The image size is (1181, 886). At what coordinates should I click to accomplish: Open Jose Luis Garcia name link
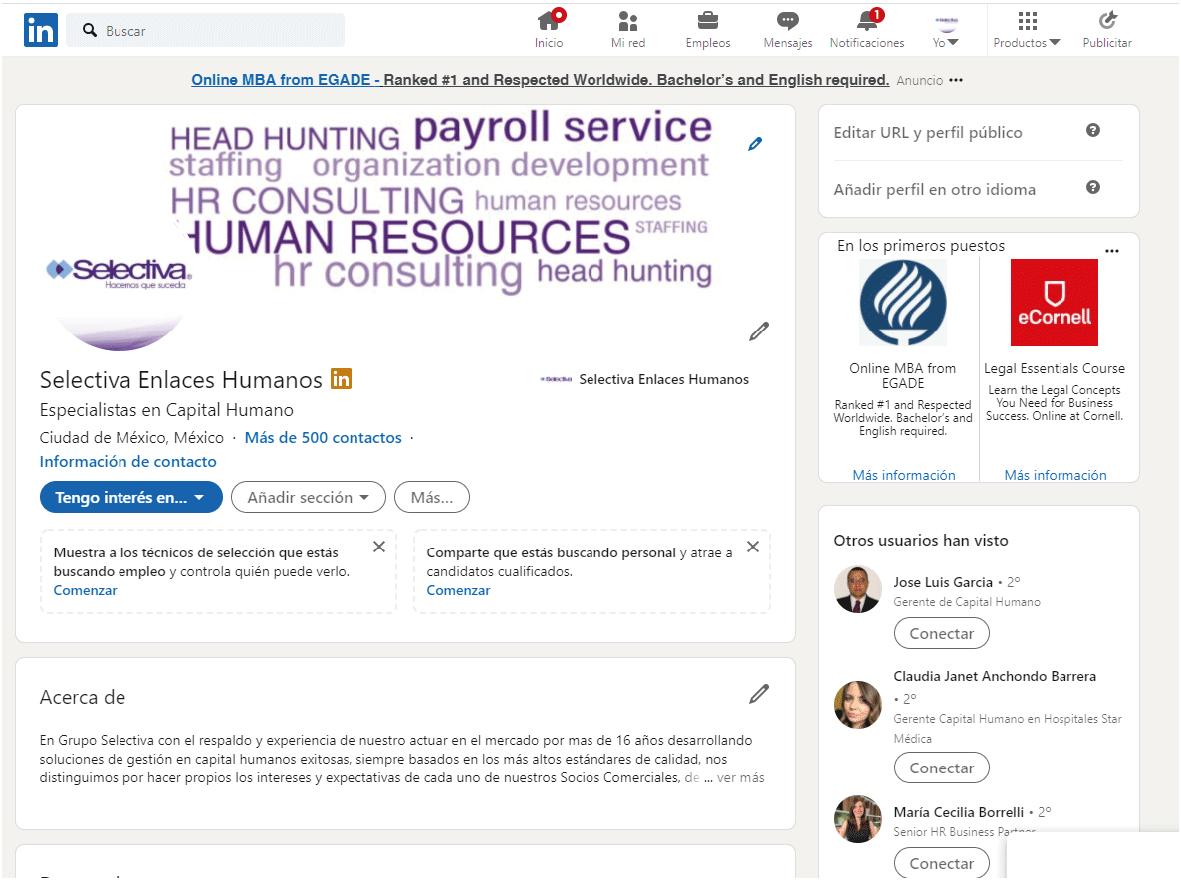click(943, 582)
